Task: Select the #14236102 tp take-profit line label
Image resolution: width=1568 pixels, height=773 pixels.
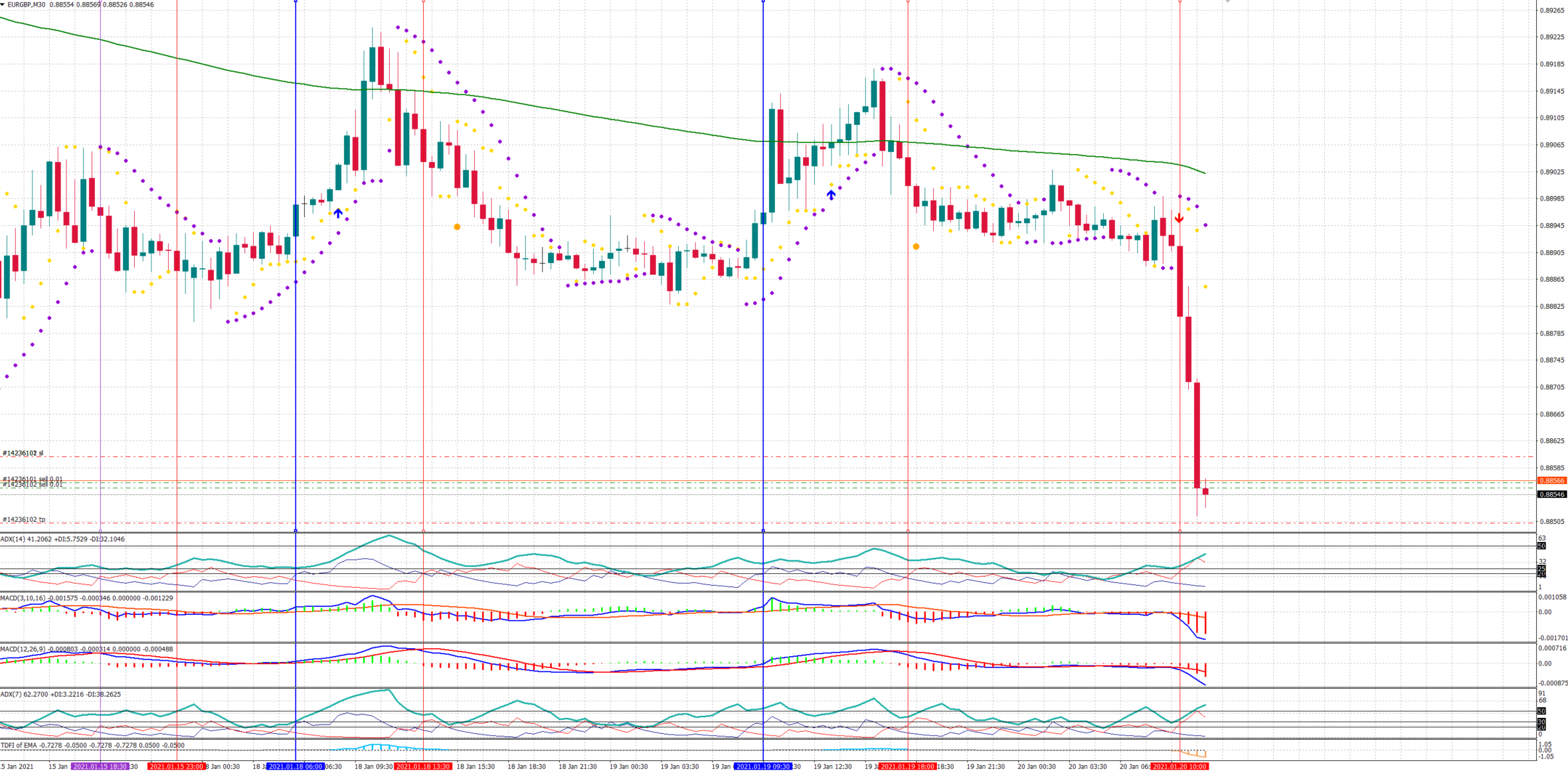Action: [x=24, y=519]
